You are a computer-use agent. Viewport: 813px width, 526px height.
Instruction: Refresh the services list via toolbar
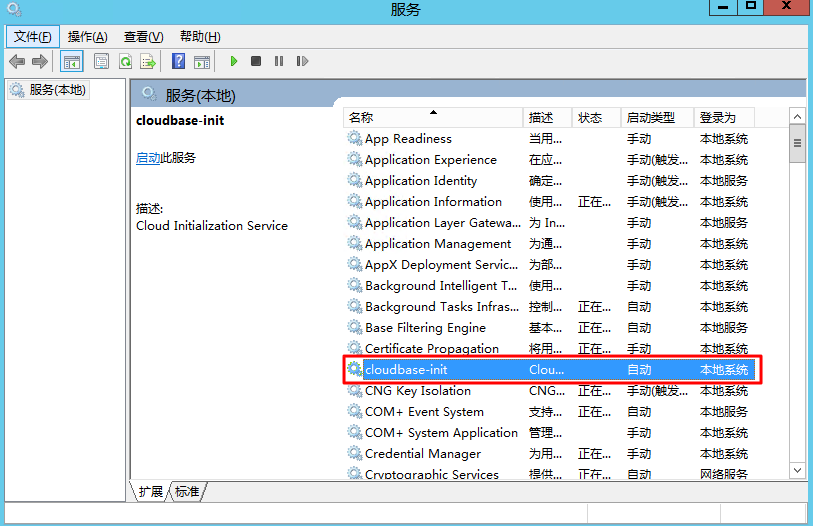click(x=125, y=62)
